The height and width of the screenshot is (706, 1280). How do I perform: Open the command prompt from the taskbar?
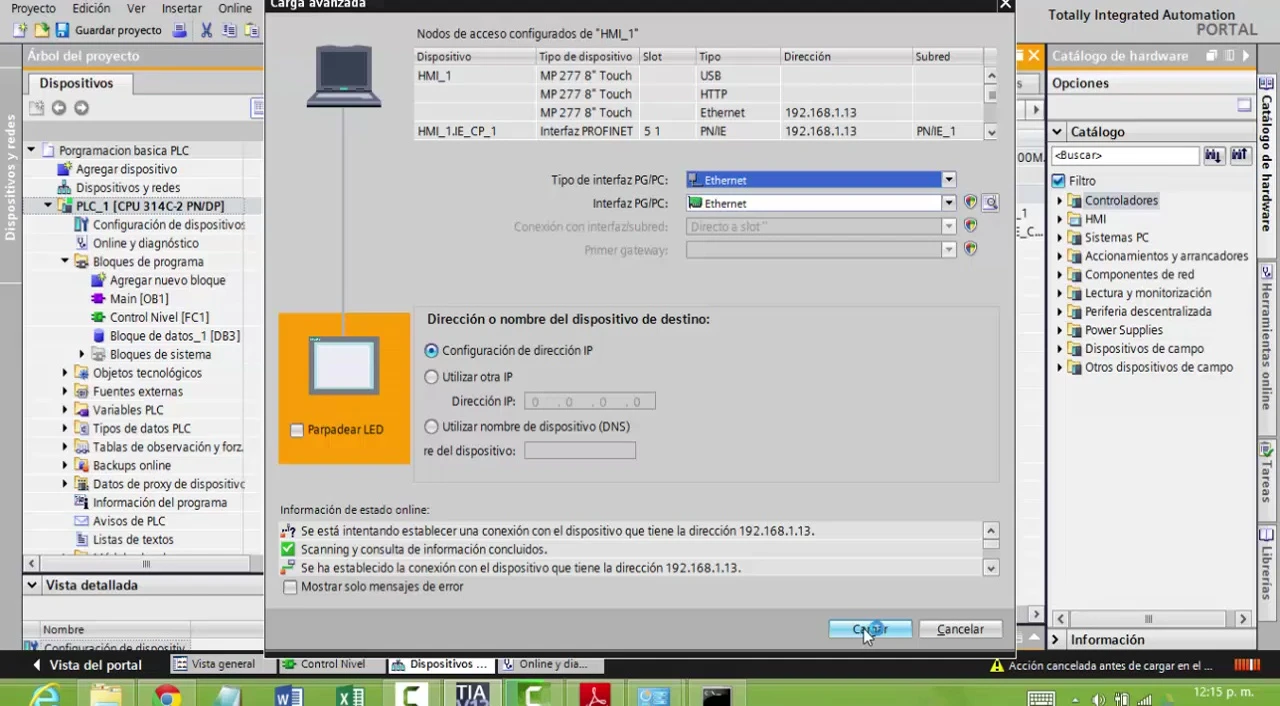point(716,695)
